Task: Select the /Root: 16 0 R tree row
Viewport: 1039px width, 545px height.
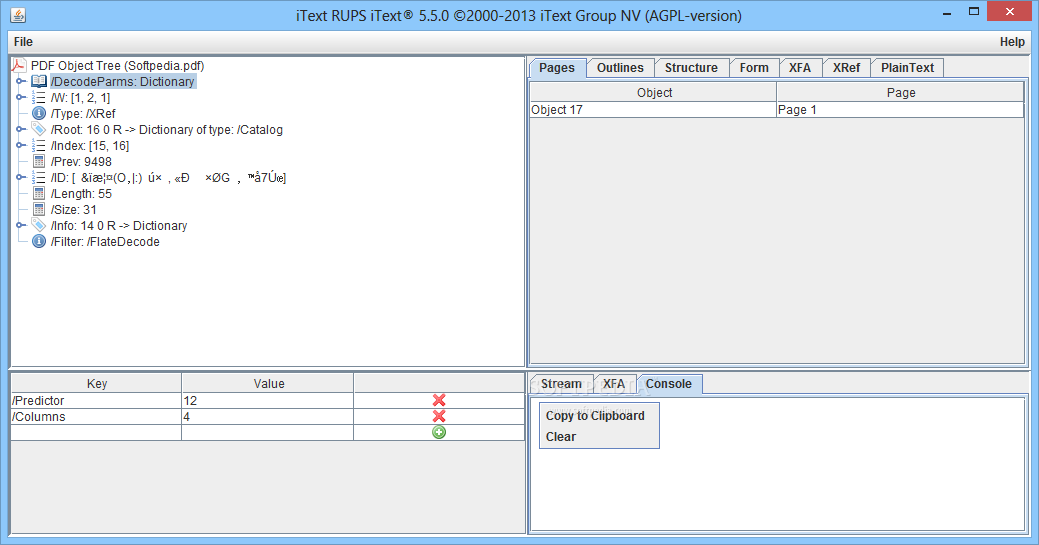Action: coord(166,129)
